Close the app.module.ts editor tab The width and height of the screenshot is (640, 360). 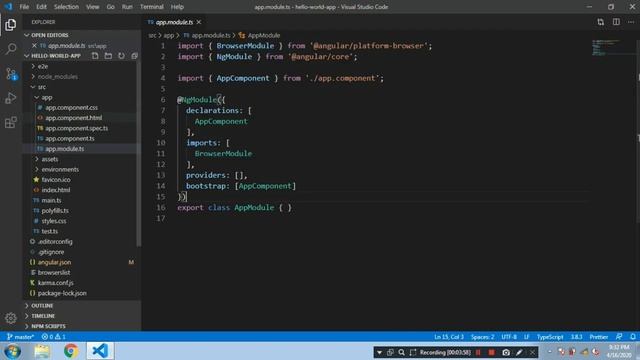pyautogui.click(x=199, y=22)
